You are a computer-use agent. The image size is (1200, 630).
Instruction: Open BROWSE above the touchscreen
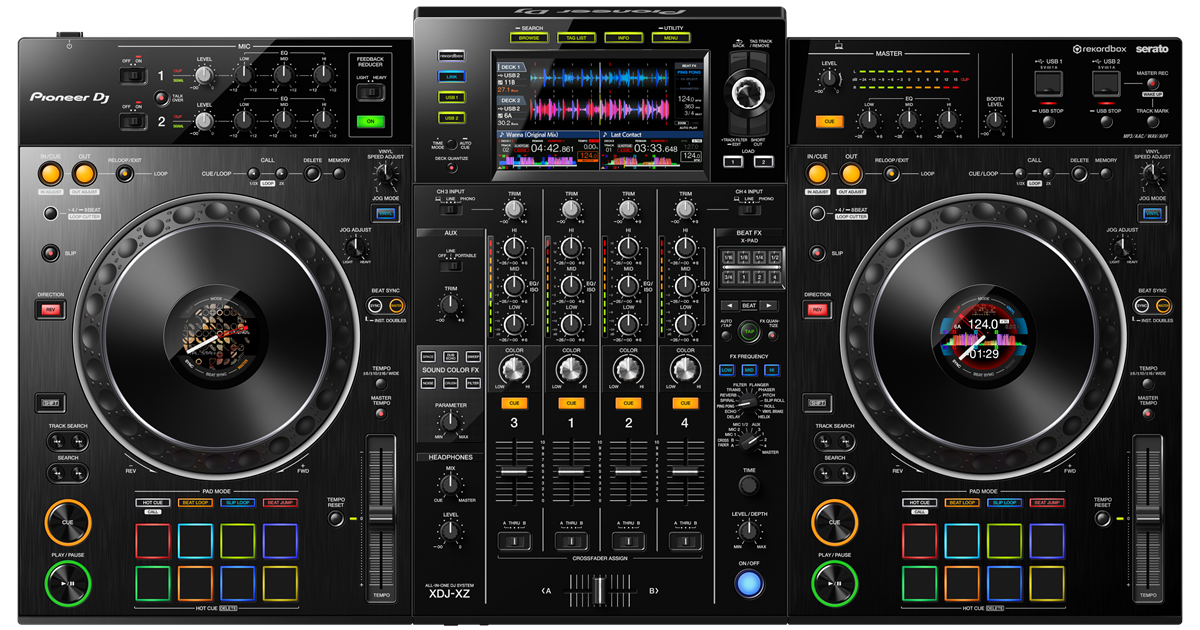tap(527, 38)
